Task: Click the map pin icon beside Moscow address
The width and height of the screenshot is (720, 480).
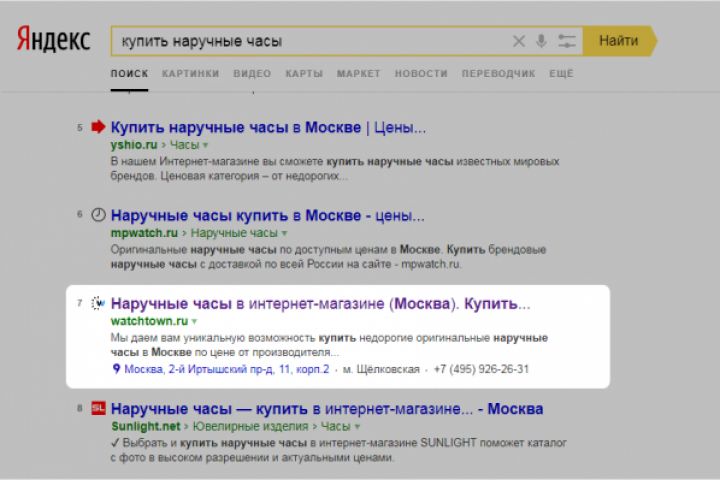Action: tap(116, 369)
